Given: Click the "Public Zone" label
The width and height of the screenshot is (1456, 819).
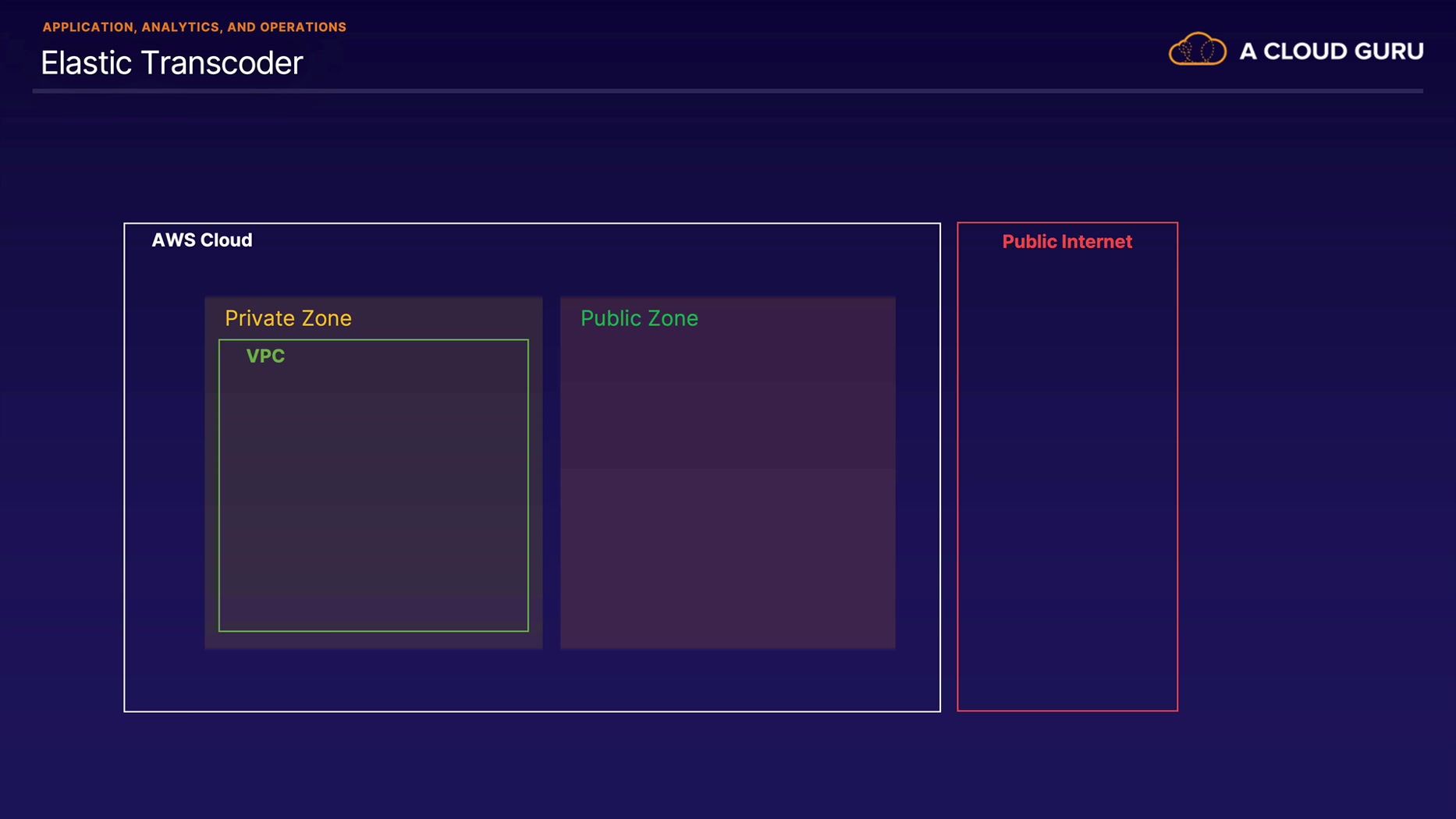Looking at the screenshot, I should 639,318.
